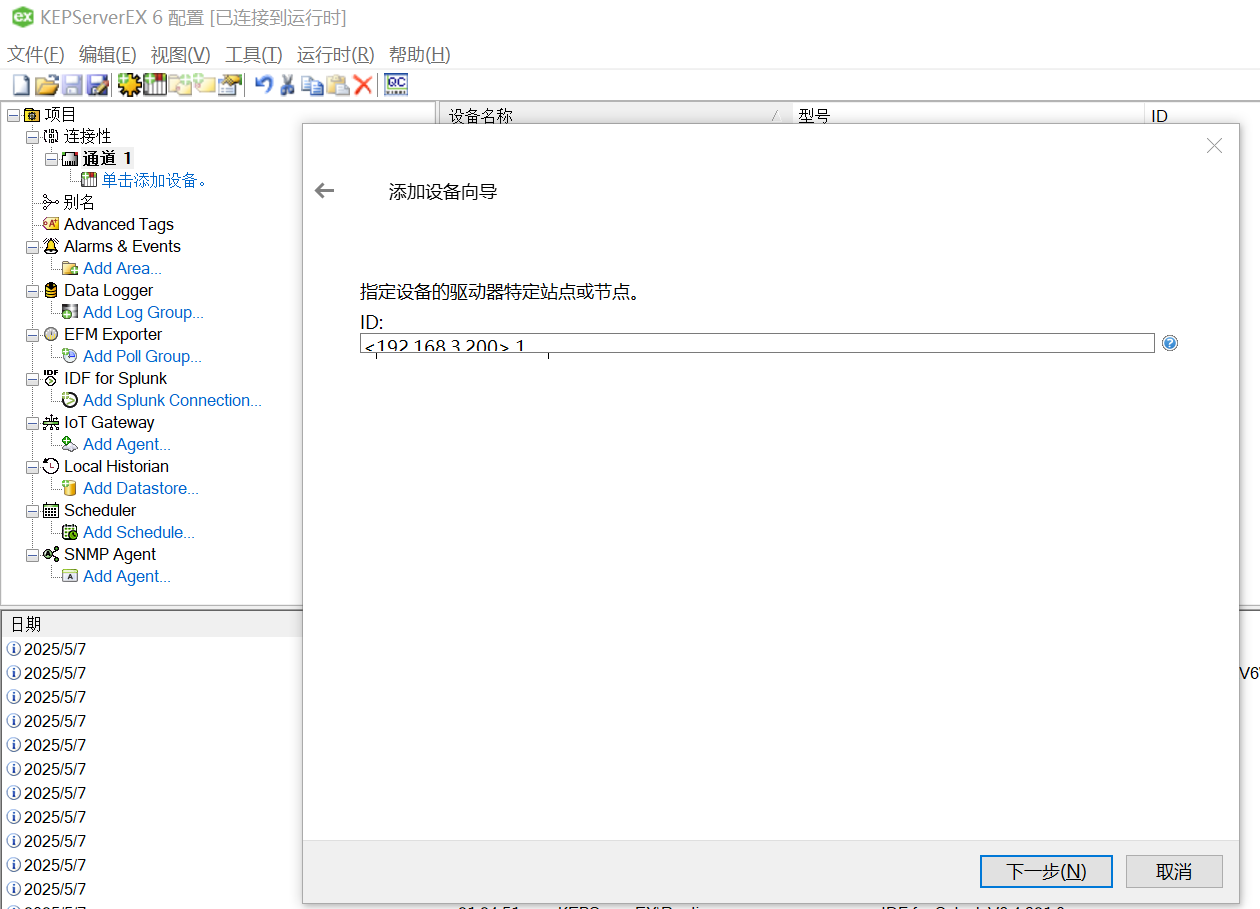Screen dimensions: 1260x909
Task: Collapse the Local Historian node
Action: (32, 466)
